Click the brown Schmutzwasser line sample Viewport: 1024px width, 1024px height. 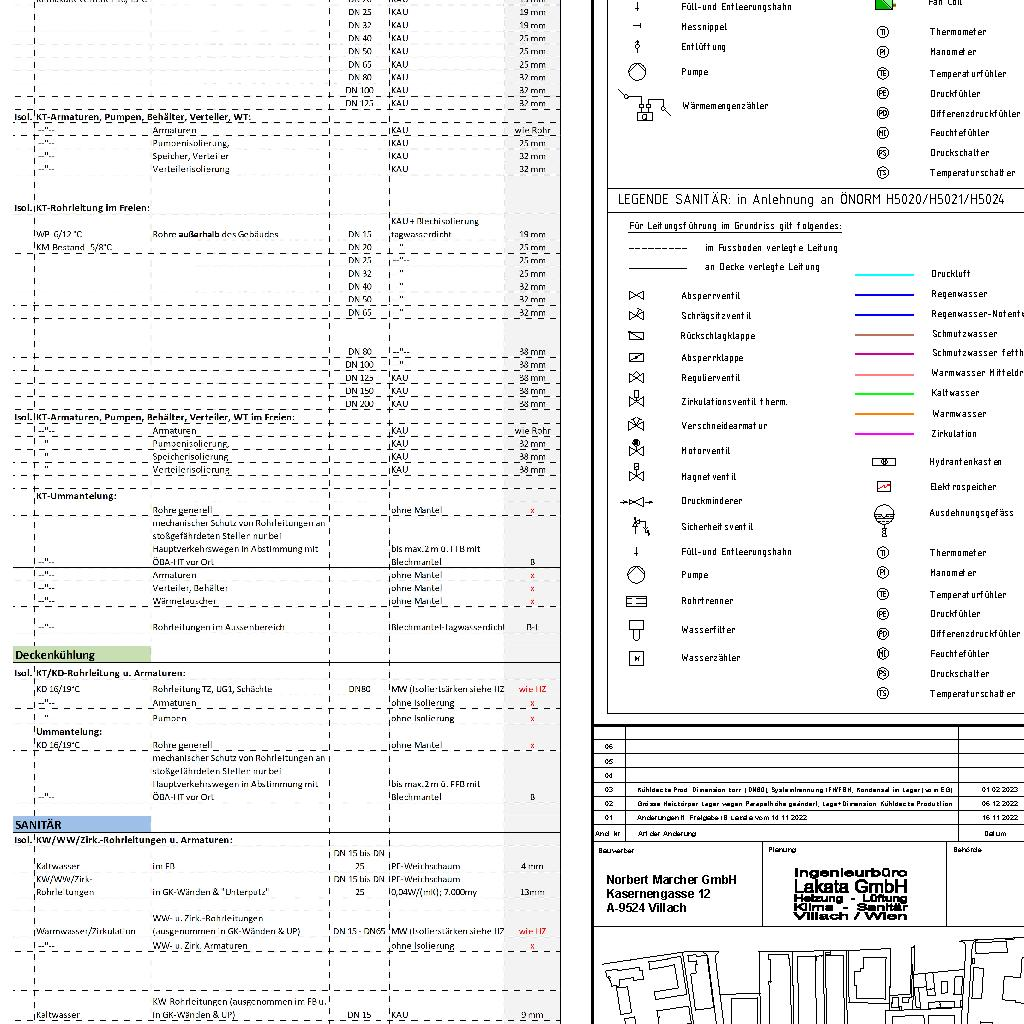click(x=884, y=334)
